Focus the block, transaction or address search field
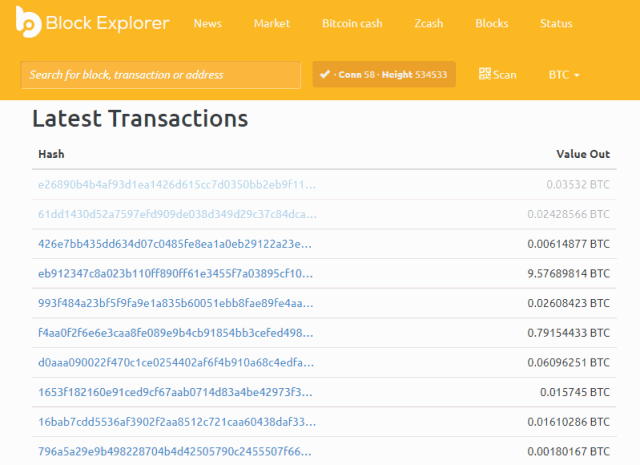Screen dimensions: 640x465 click(160, 75)
